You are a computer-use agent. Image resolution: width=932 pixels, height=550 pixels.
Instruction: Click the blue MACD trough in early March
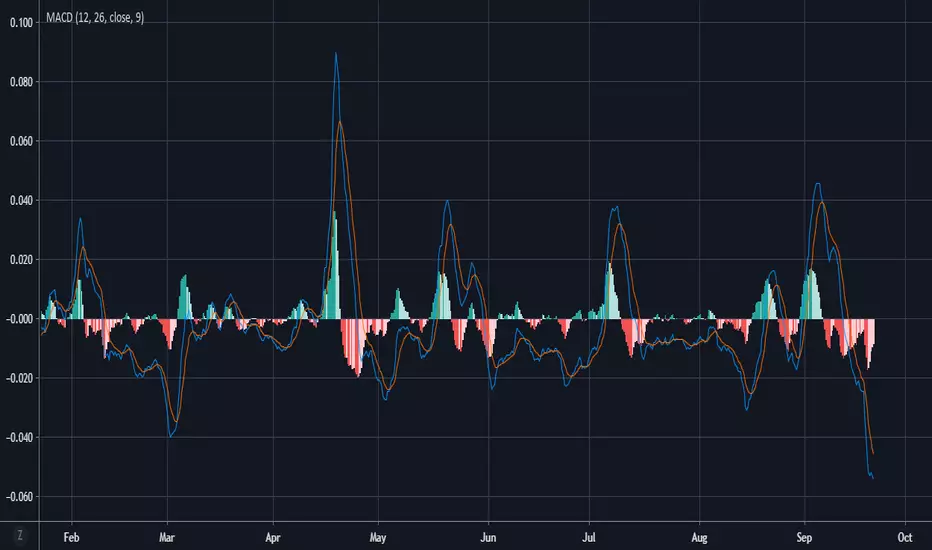(x=170, y=436)
